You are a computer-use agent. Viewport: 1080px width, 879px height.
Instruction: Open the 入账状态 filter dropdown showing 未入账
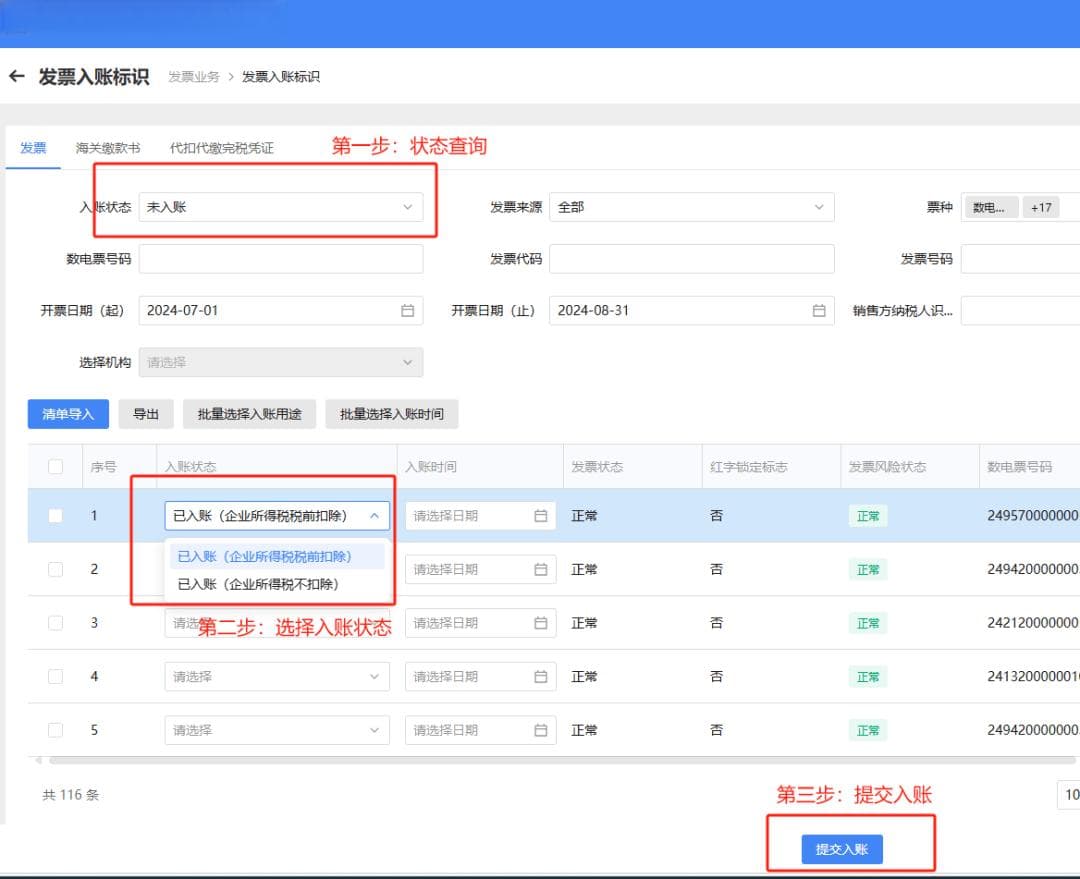(x=281, y=207)
